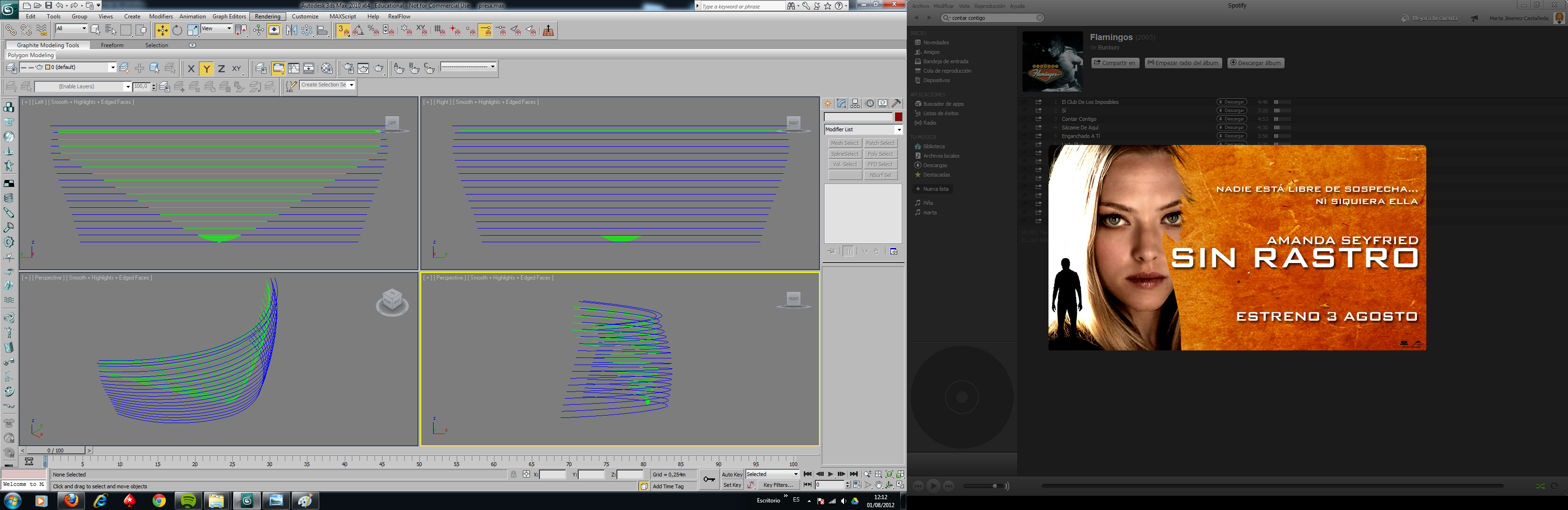Open the Selected key filter dropdown
The height and width of the screenshot is (510, 1568).
click(x=795, y=474)
